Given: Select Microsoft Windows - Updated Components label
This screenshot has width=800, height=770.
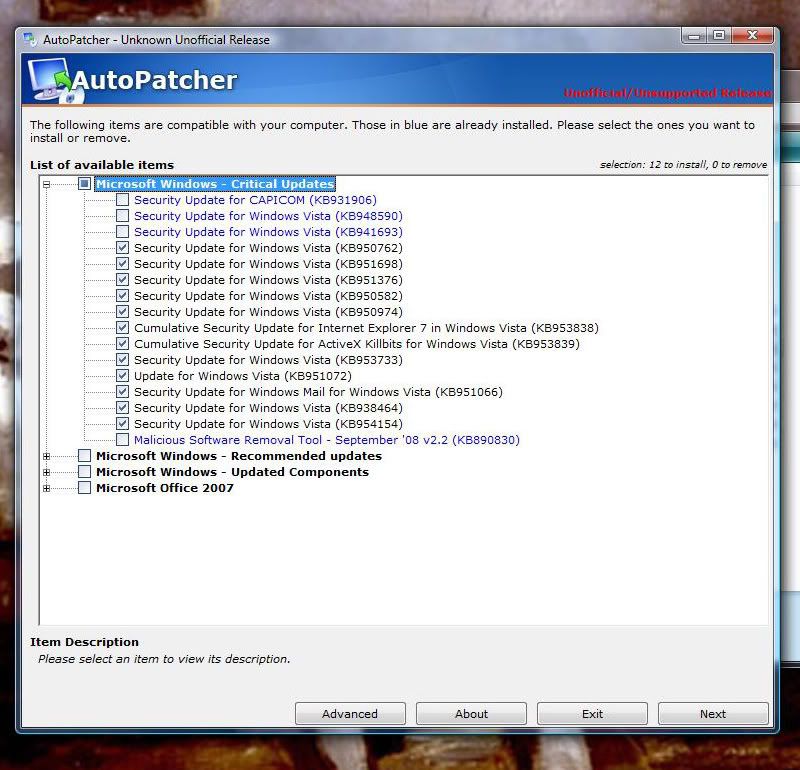Looking at the screenshot, I should tap(232, 471).
